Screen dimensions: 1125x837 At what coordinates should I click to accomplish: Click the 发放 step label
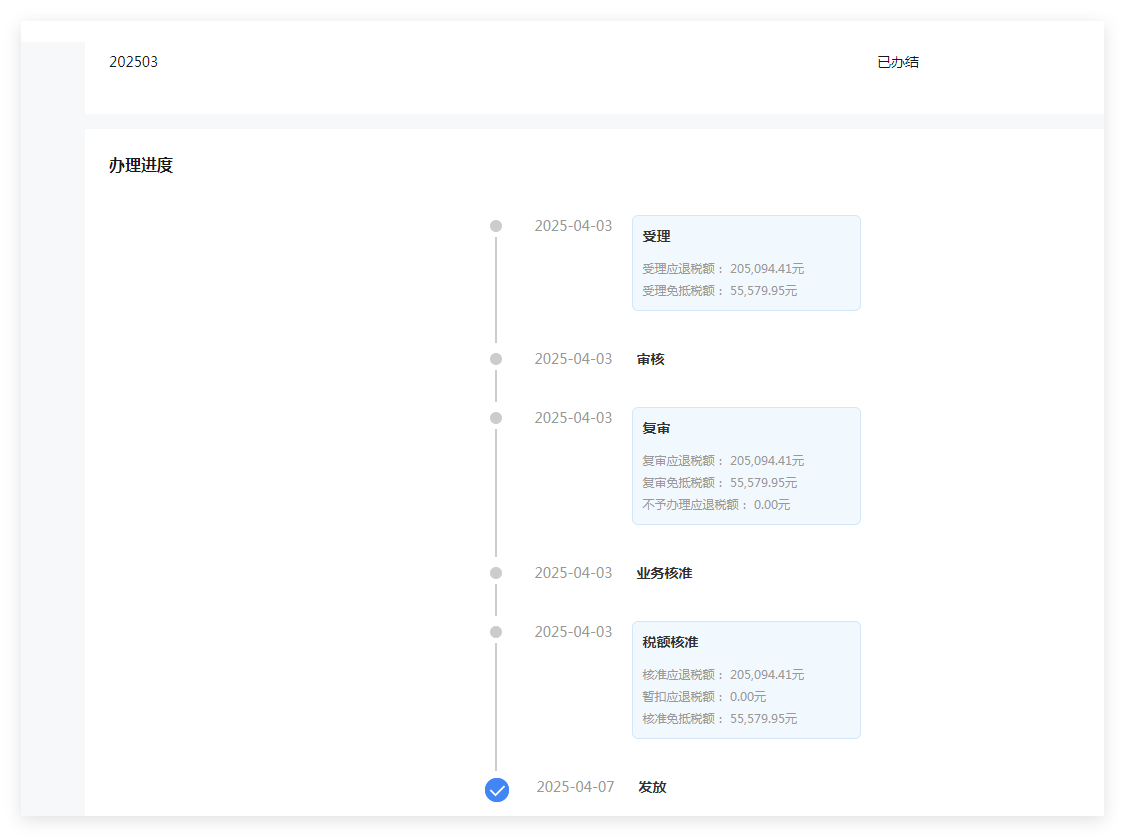tap(652, 787)
